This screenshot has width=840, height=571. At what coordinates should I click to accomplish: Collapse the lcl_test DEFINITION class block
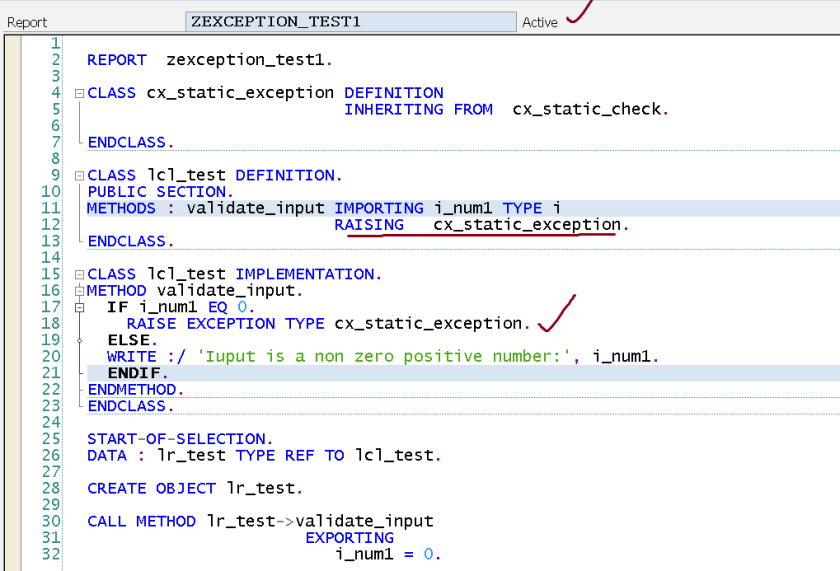coord(79,176)
